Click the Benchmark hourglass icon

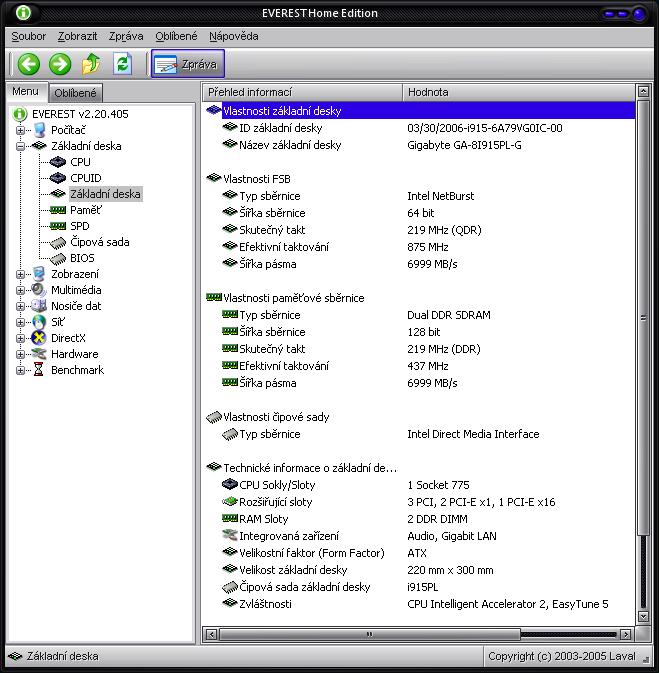(39, 370)
